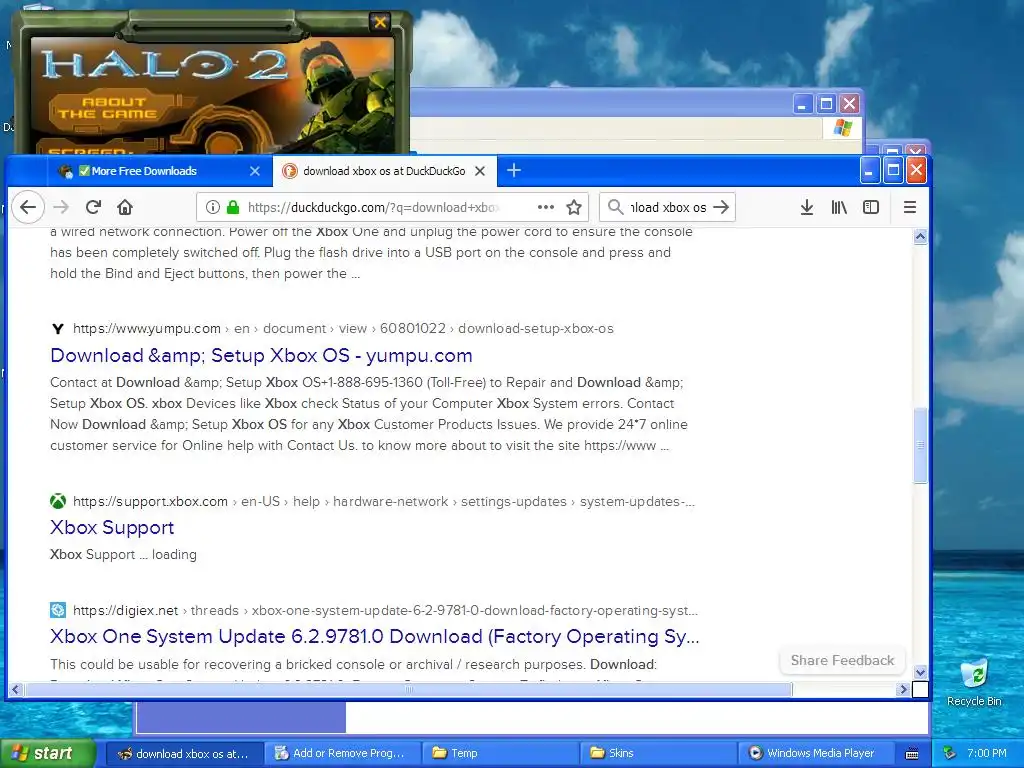Open site information icon in address bar

[213, 208]
